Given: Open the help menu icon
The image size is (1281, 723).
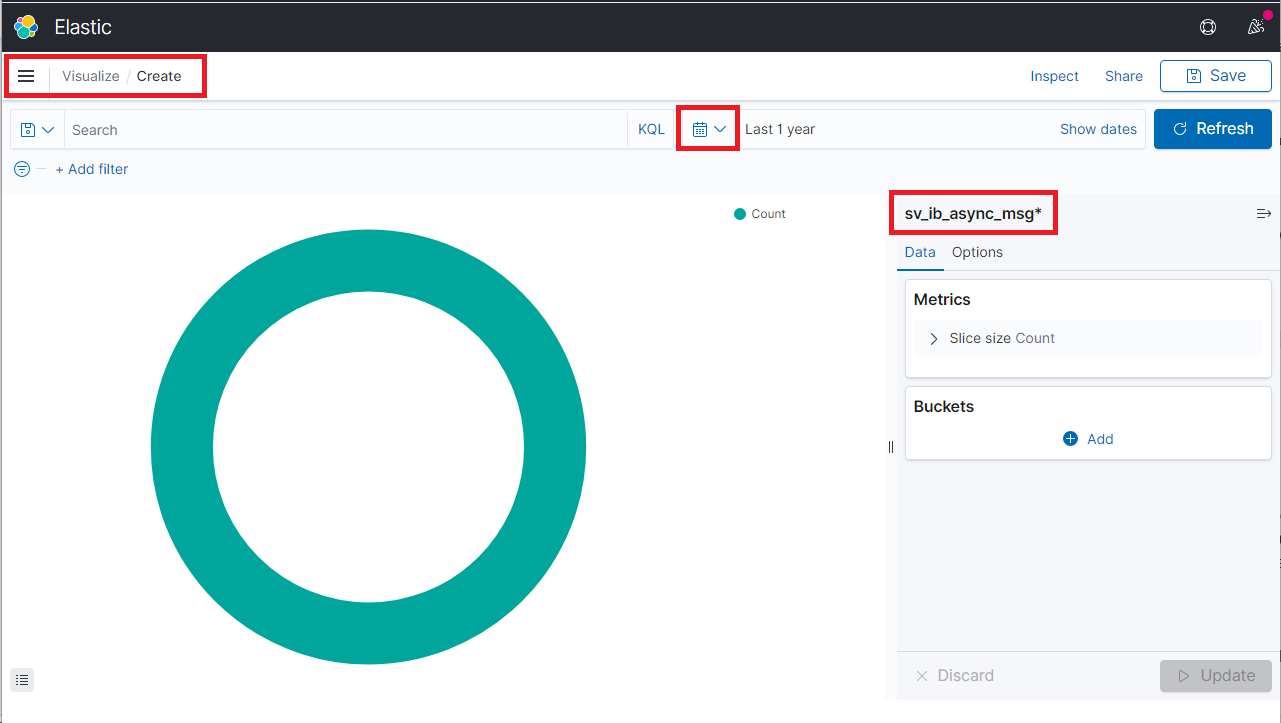Looking at the screenshot, I should (1208, 27).
